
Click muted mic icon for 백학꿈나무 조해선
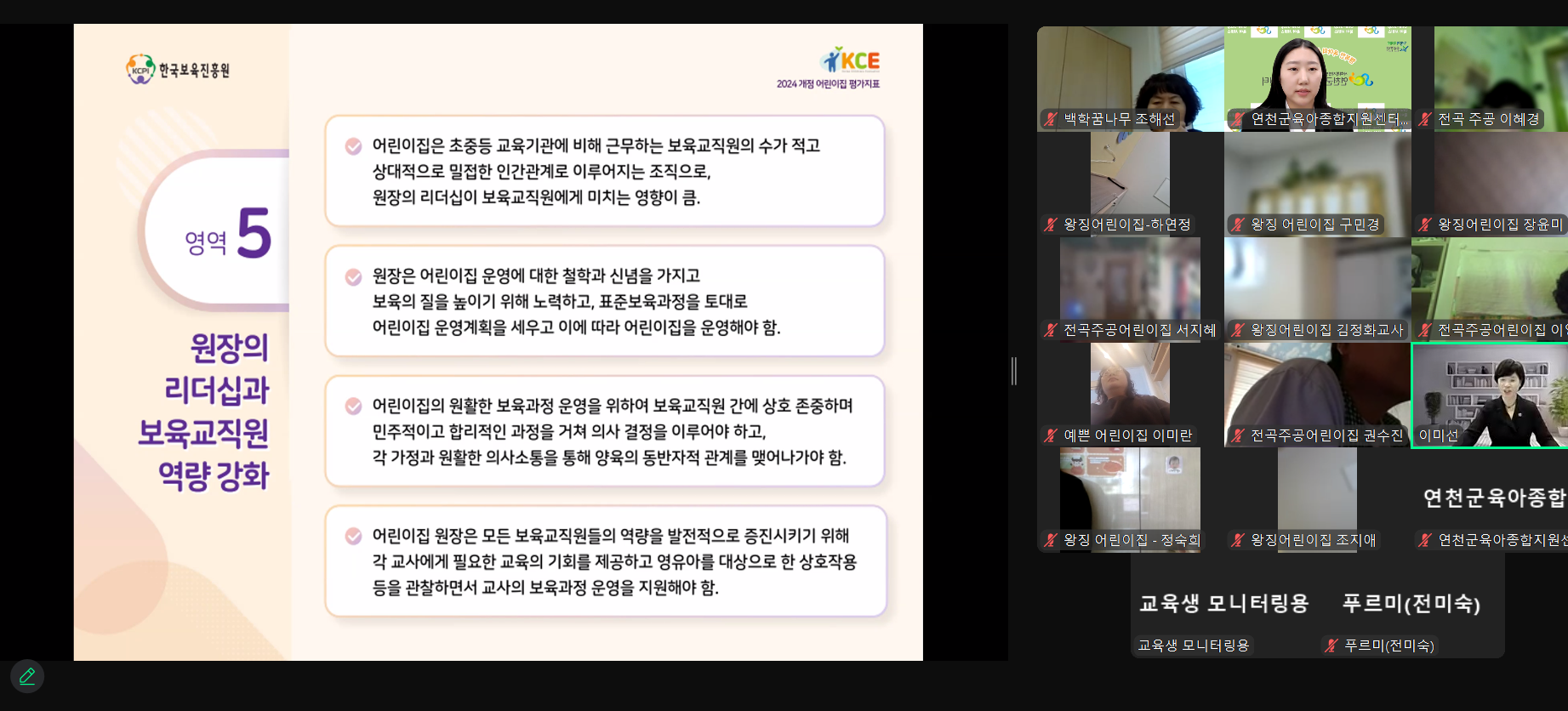click(x=1052, y=120)
